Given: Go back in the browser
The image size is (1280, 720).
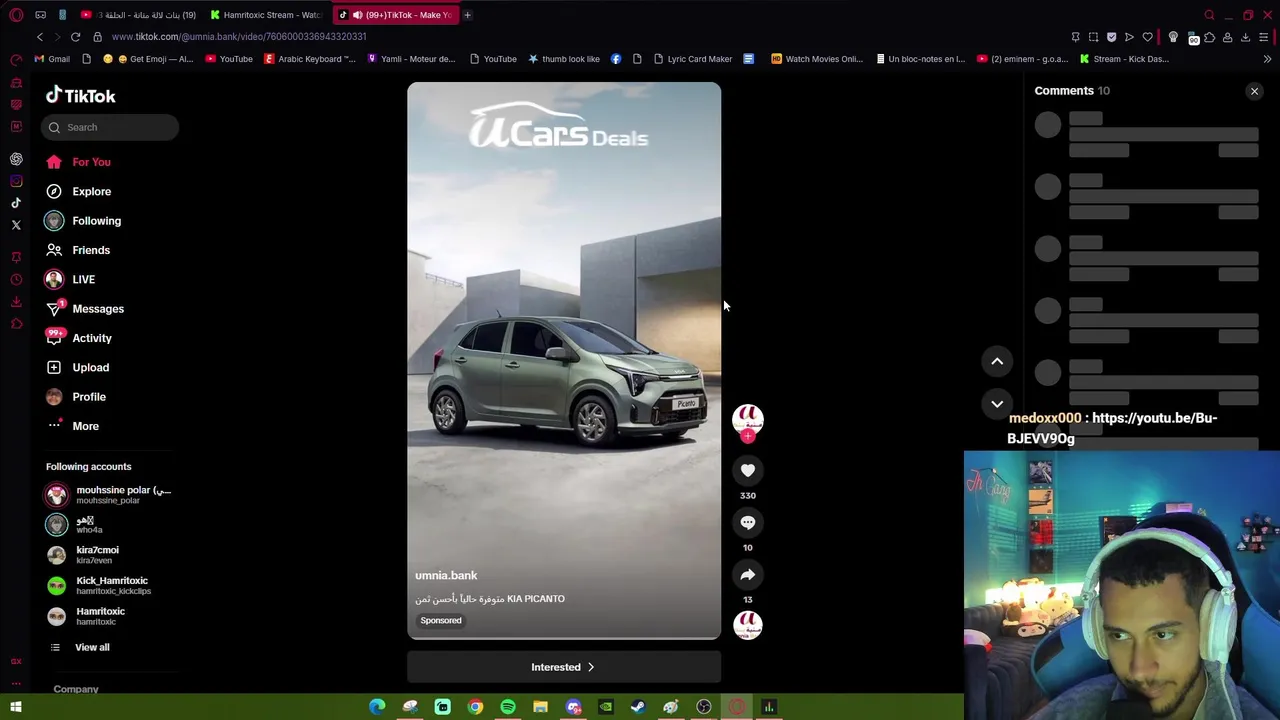Looking at the screenshot, I should point(40,37).
